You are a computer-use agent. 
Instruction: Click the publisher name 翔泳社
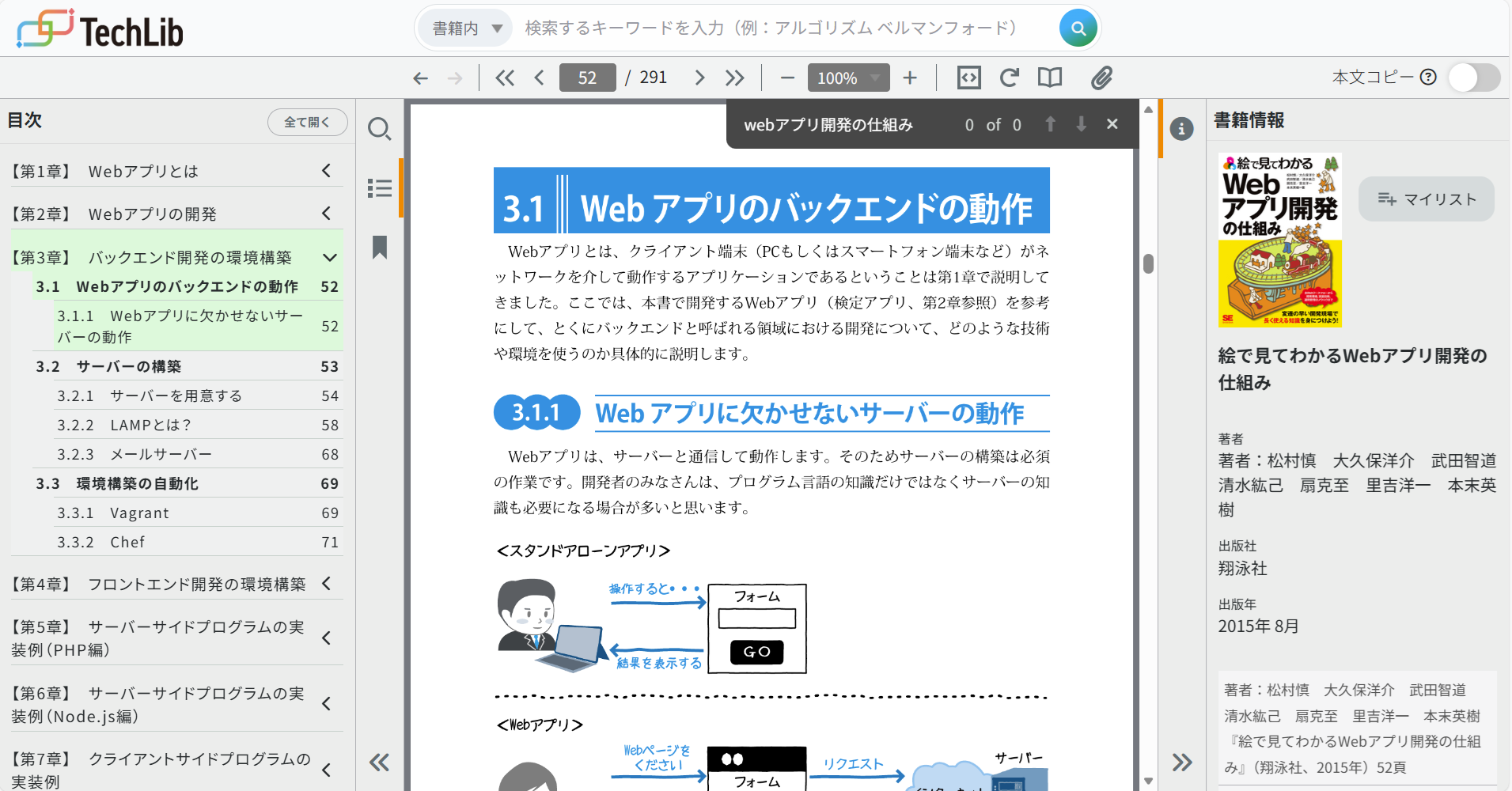1242,568
